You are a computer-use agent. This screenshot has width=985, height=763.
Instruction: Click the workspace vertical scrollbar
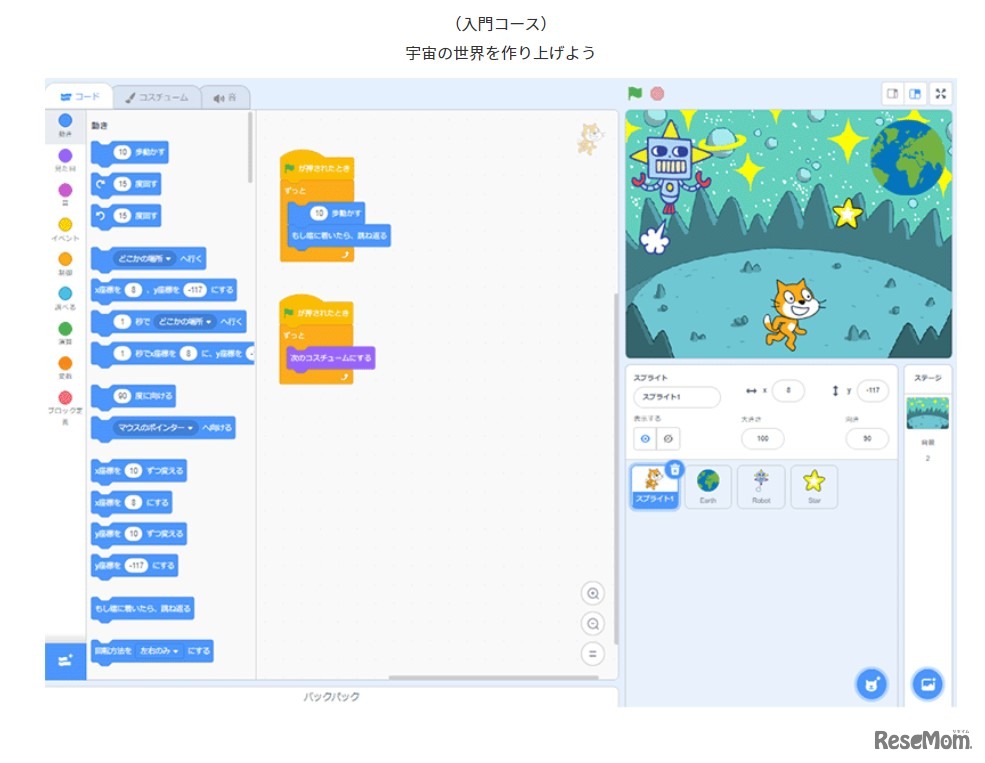coord(616,468)
